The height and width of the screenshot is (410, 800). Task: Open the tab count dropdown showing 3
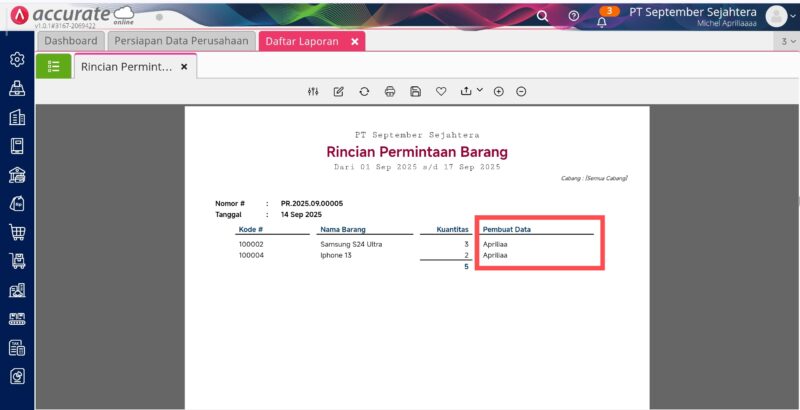click(x=787, y=41)
